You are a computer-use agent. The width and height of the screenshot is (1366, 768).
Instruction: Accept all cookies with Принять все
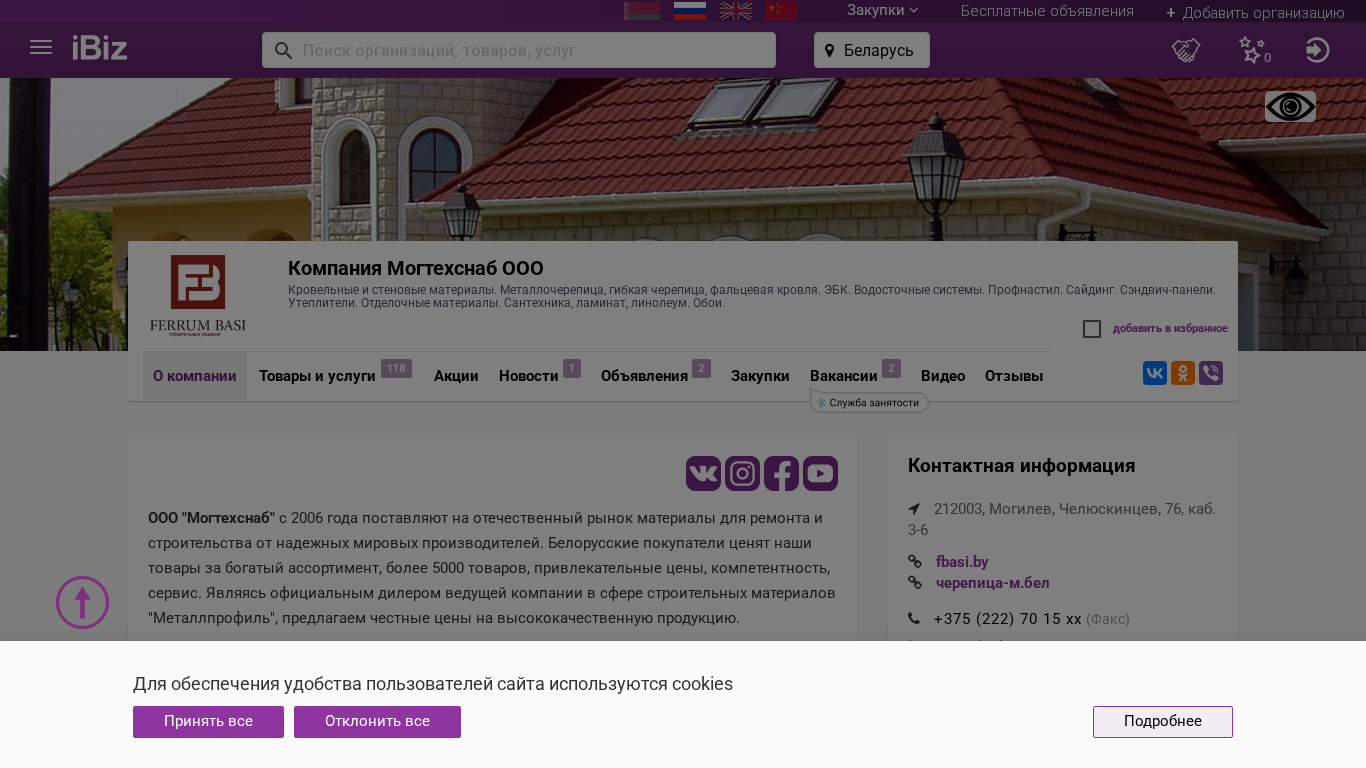pyautogui.click(x=208, y=722)
